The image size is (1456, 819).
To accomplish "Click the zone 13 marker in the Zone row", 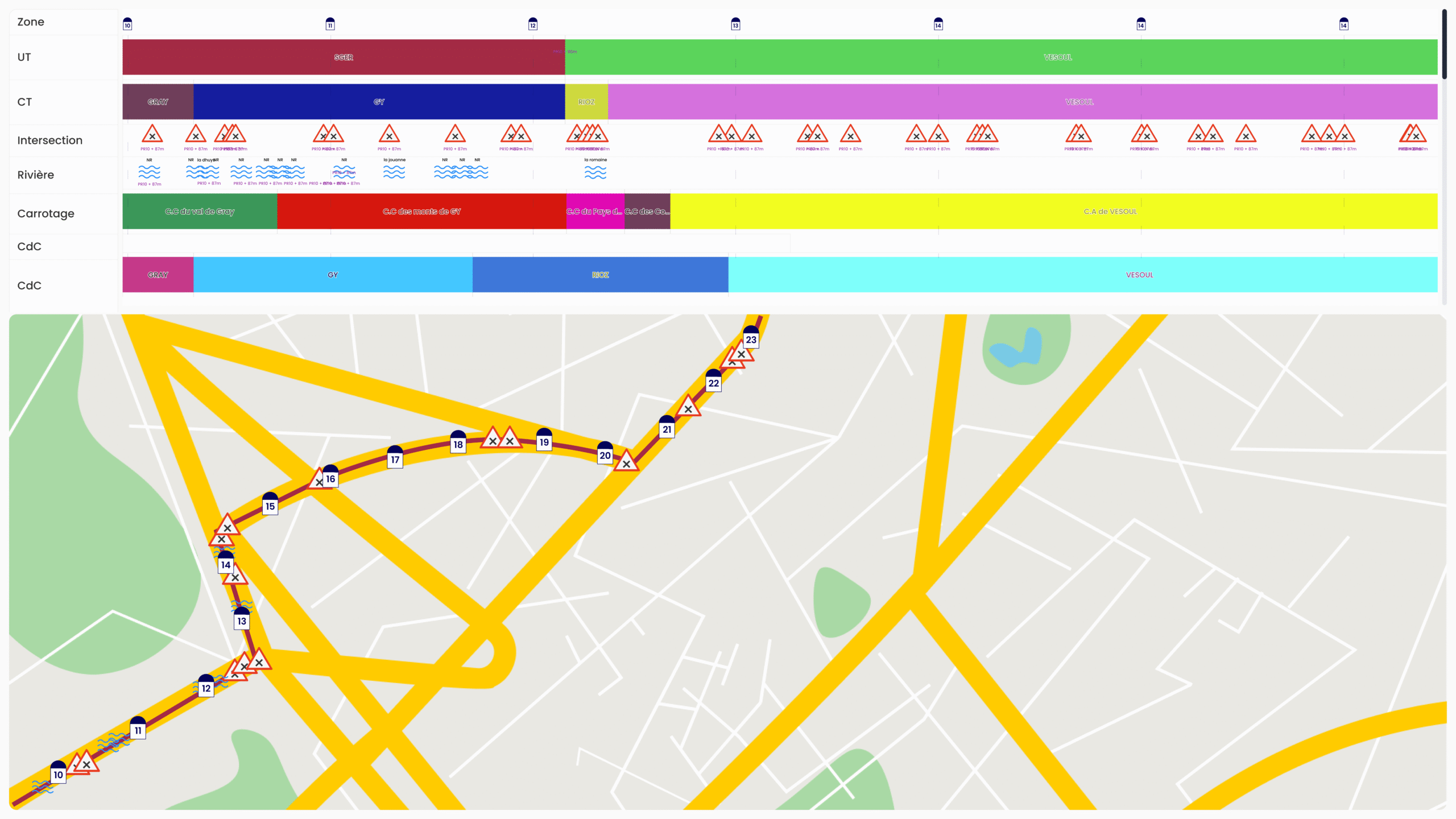I will (x=735, y=24).
